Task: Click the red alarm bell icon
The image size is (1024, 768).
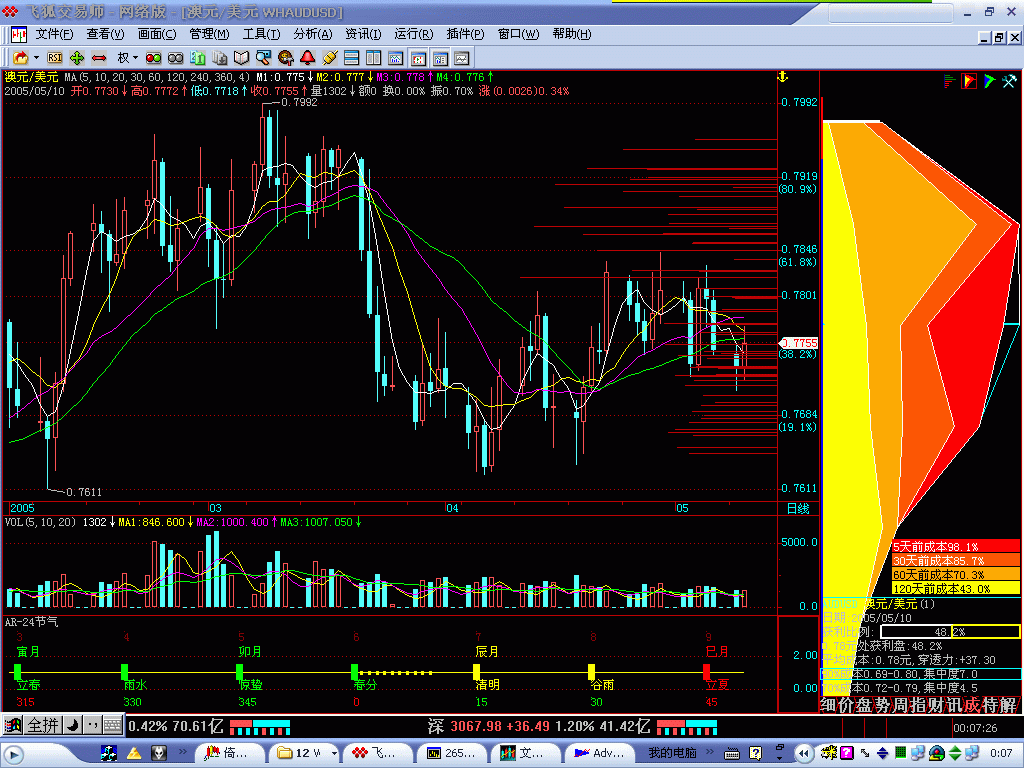Action: coord(308,58)
